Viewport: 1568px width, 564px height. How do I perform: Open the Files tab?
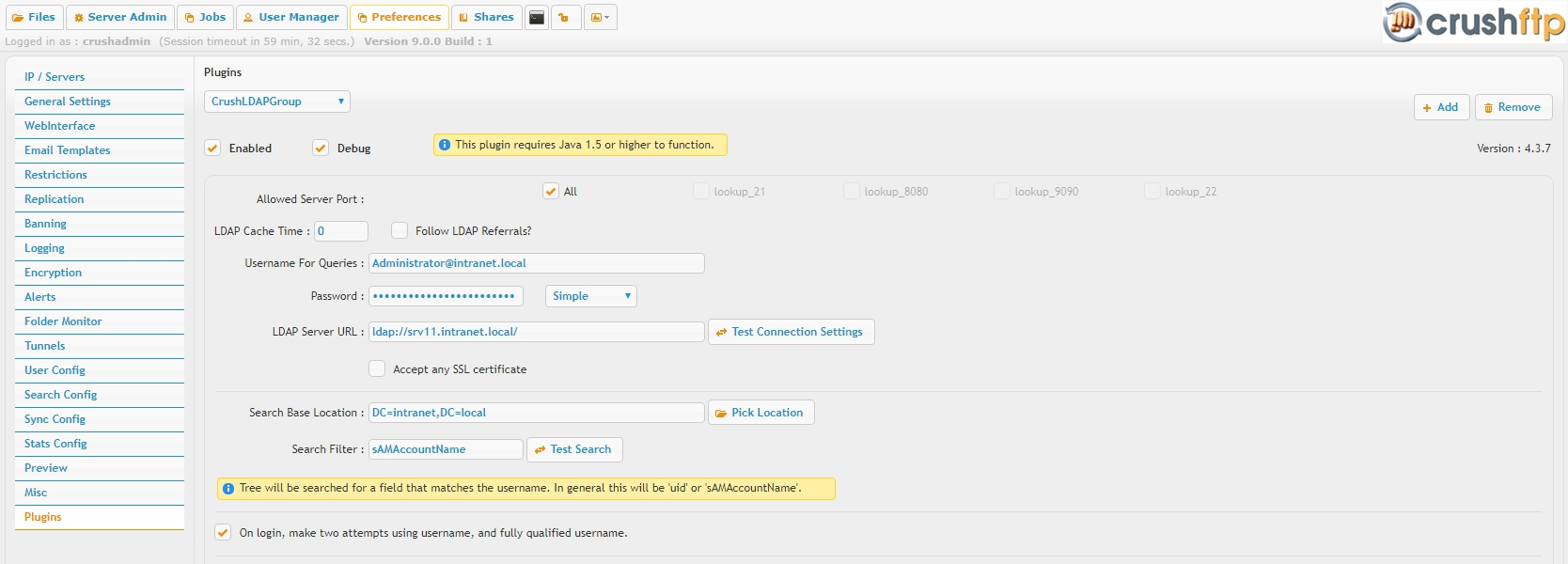pyautogui.click(x=34, y=17)
